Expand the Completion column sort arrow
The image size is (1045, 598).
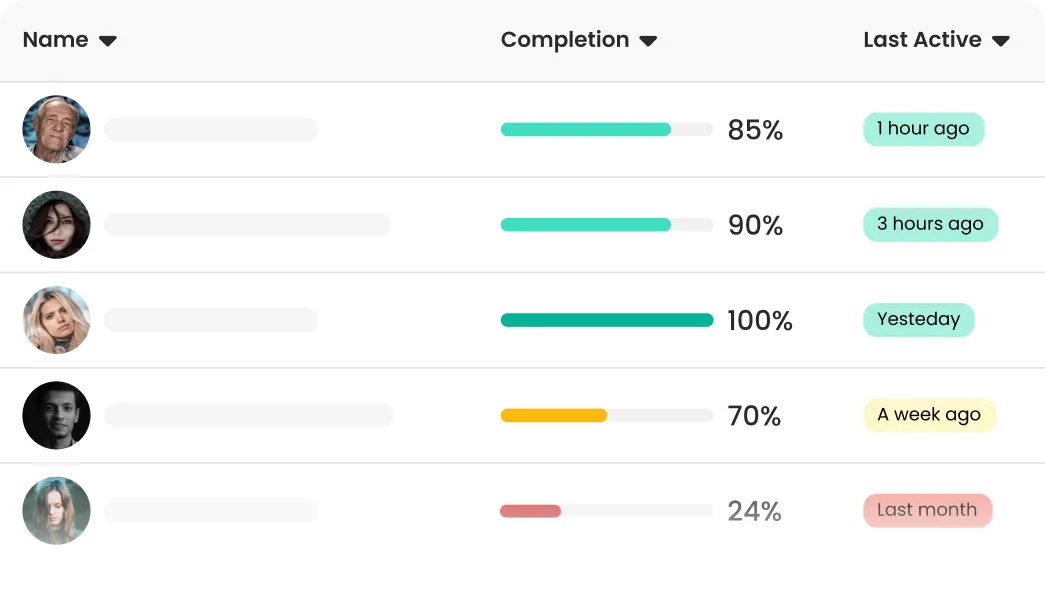(x=648, y=41)
